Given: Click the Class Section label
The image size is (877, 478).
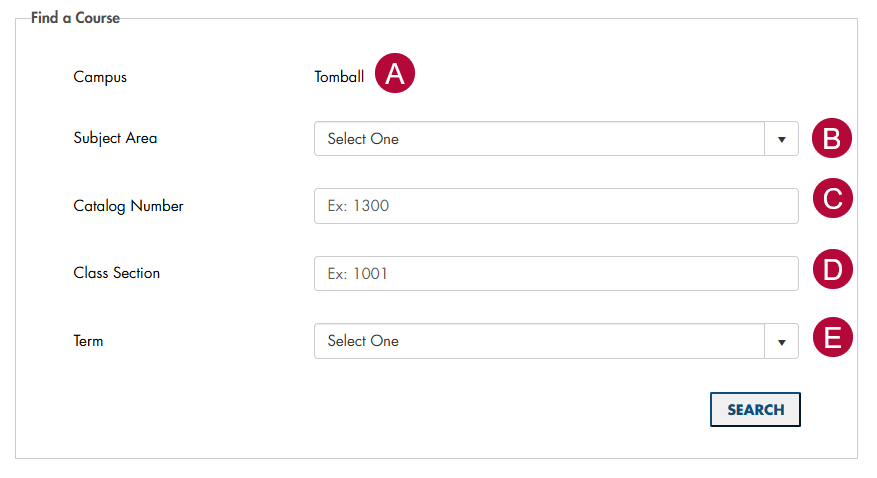Looking at the screenshot, I should tap(116, 273).
